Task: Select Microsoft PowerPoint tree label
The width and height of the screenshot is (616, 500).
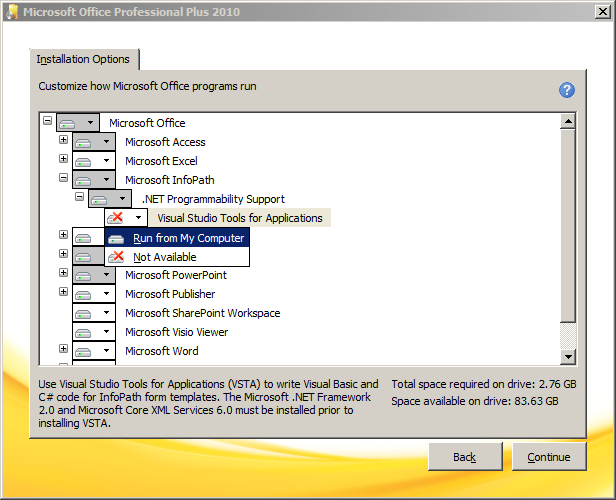Action: pos(176,275)
